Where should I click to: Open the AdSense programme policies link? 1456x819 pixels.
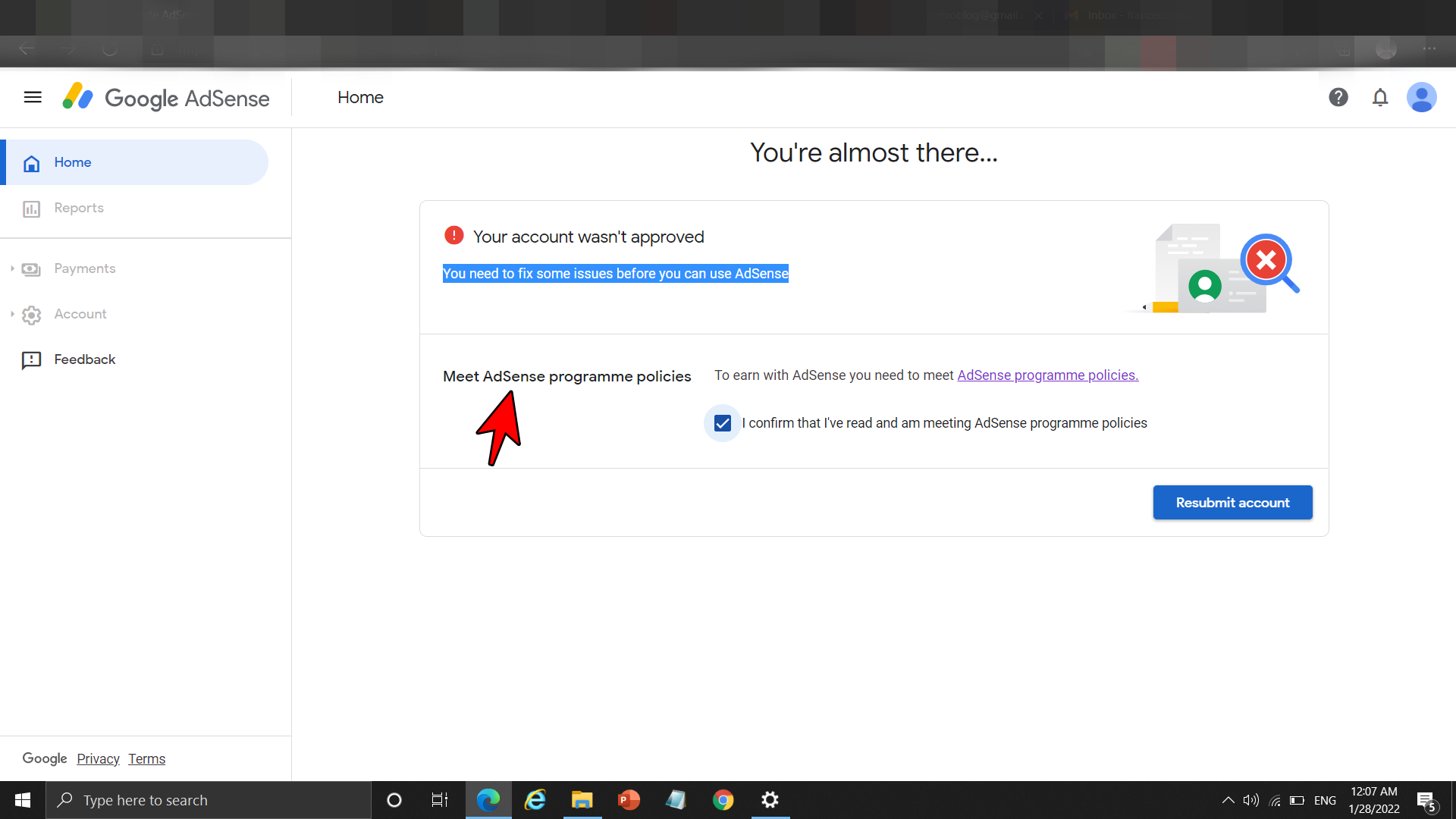click(1047, 375)
